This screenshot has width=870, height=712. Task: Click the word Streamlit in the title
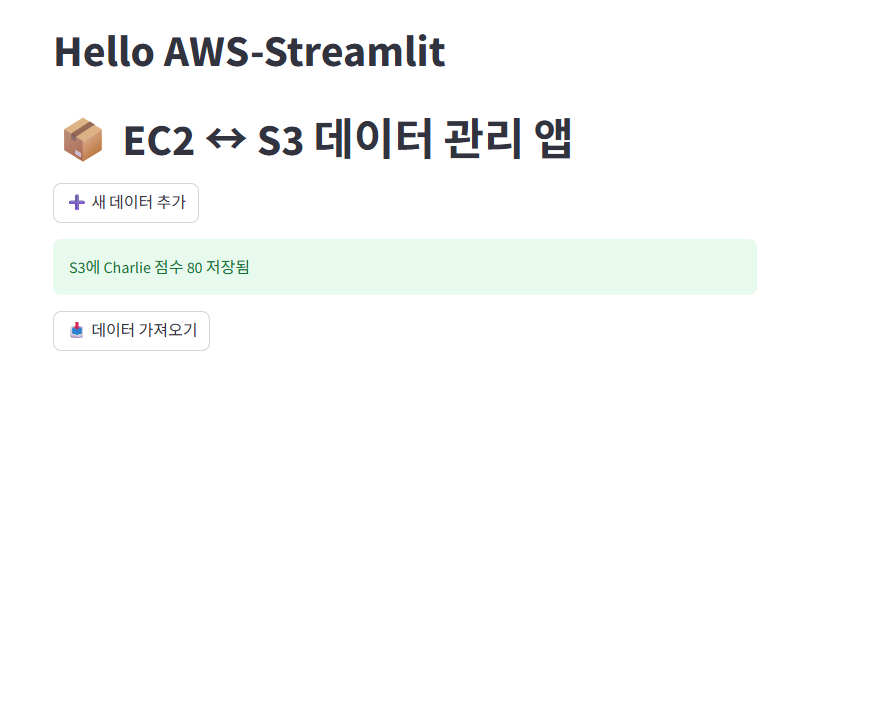pos(355,52)
